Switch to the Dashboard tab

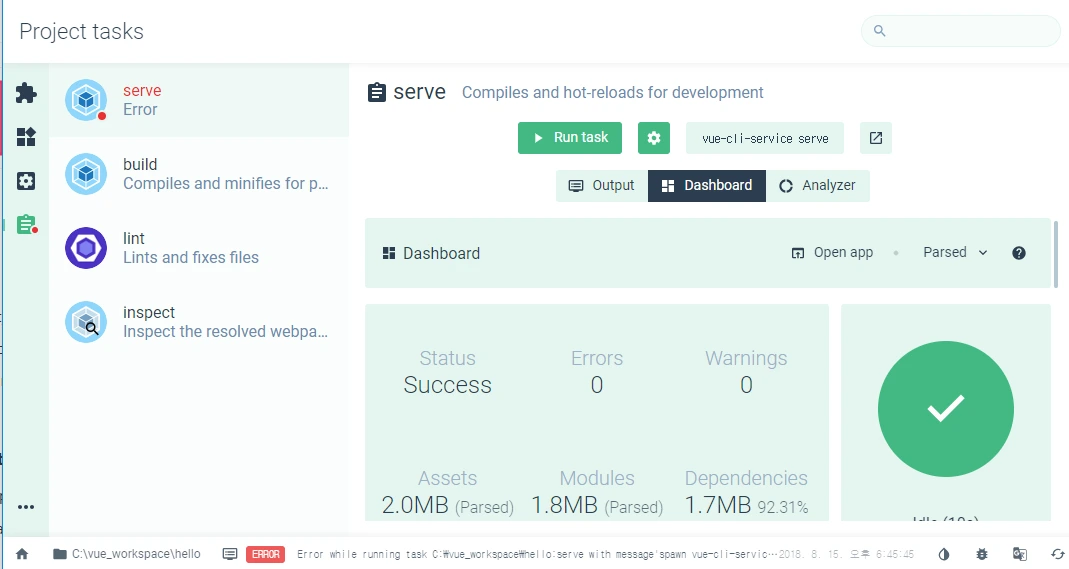707,185
